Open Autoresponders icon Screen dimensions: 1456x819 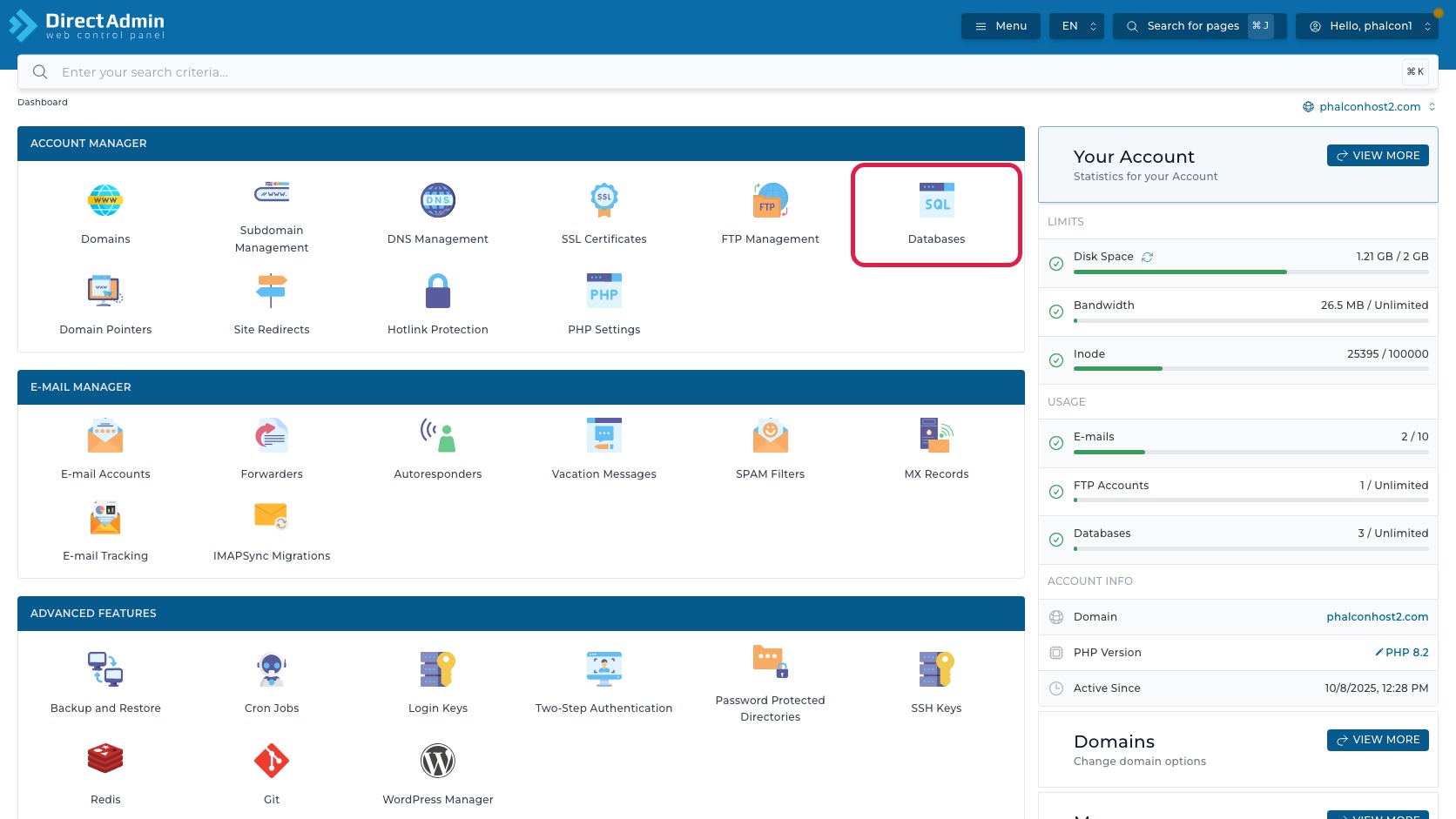tap(438, 435)
